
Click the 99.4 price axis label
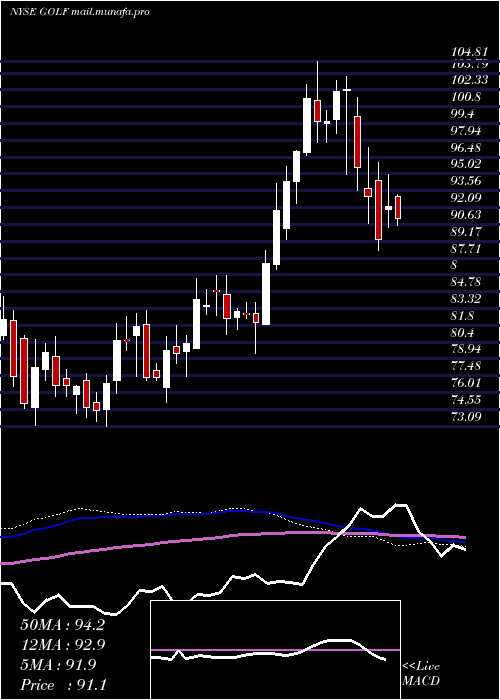point(462,114)
